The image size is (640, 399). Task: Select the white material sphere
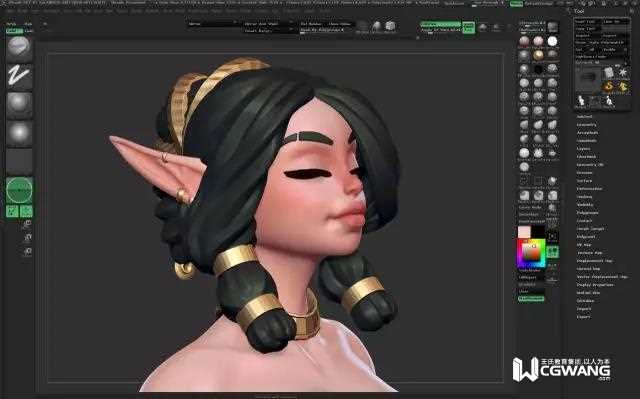pos(552,41)
